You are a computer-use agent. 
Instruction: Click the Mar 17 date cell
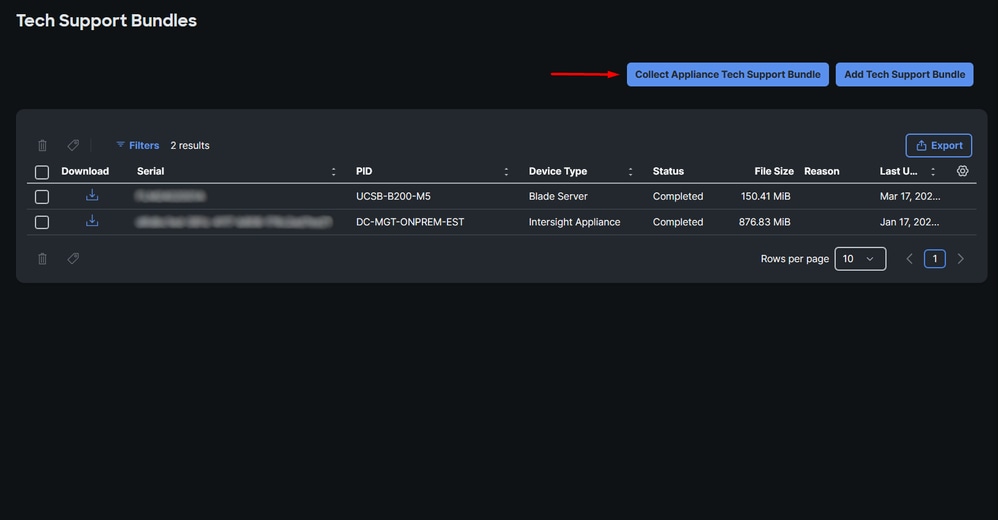910,196
